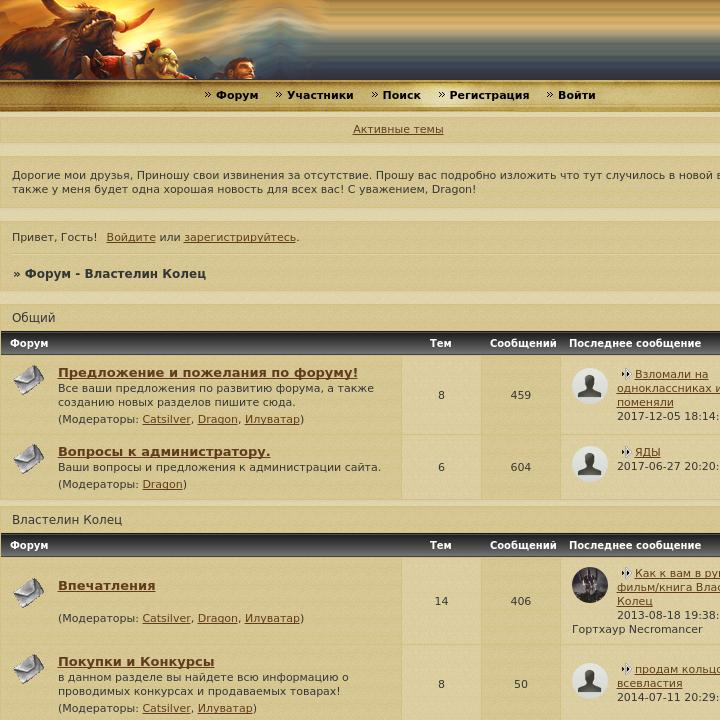Open last post Взломали на одноклассниках
Viewport: 720px width, 720px height.
tap(668, 388)
